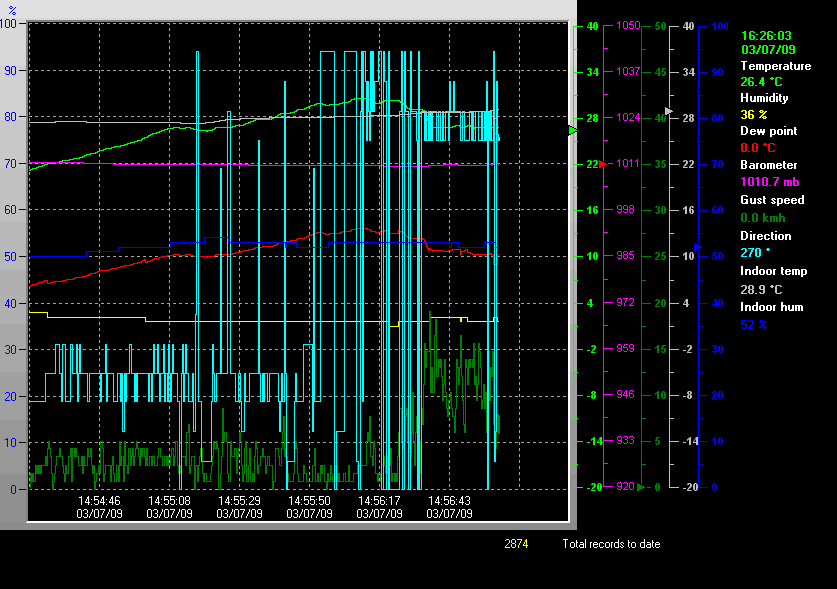The height and width of the screenshot is (589, 837).
Task: Click the blue % symbol above the left axis
Action: (x=12, y=9)
